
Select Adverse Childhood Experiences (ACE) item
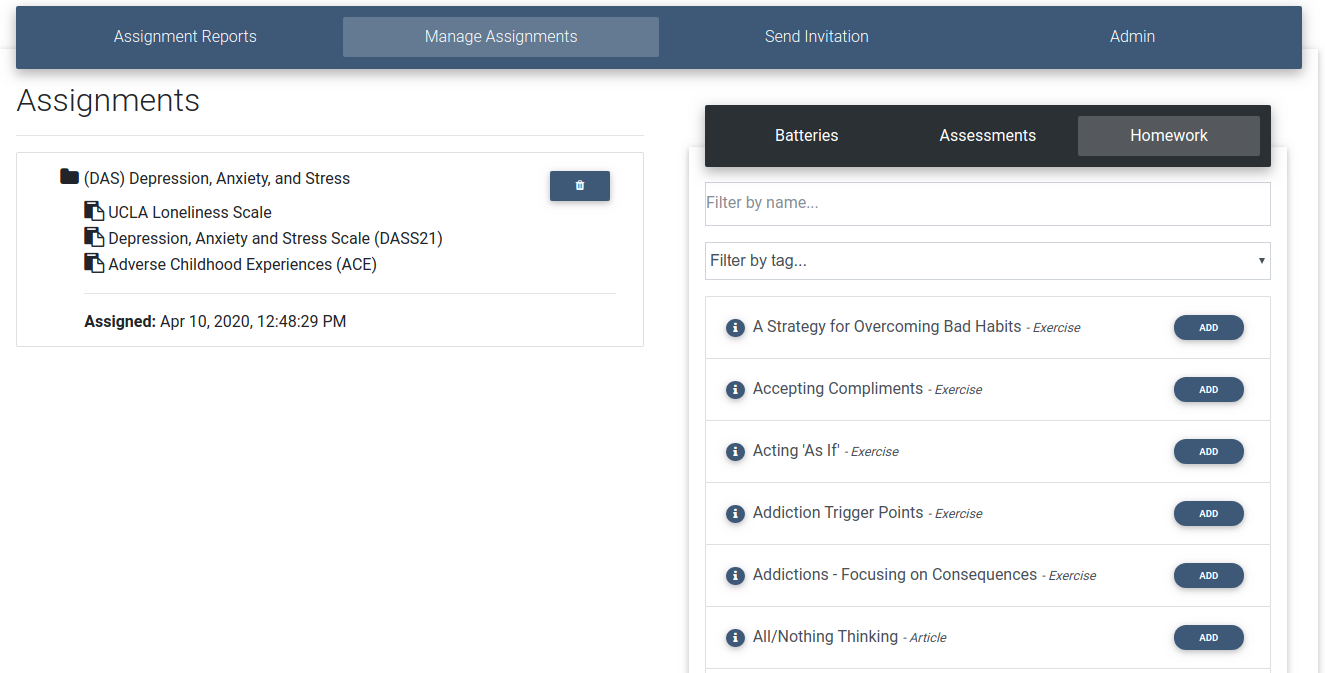pos(242,265)
